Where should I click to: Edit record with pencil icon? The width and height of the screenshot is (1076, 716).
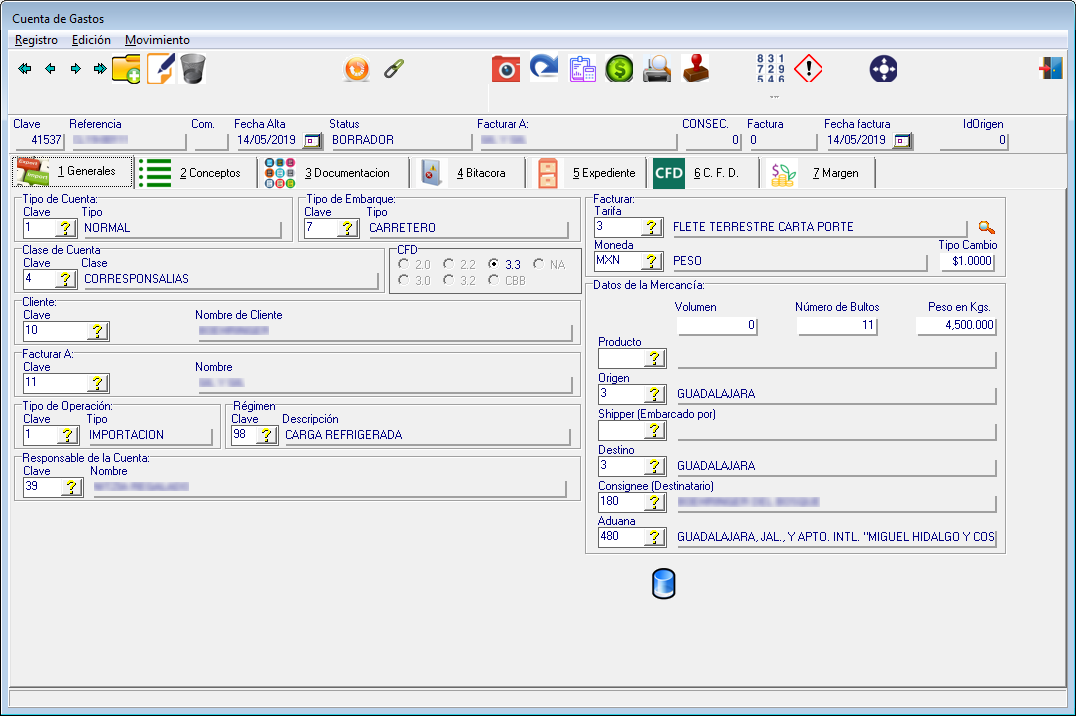coord(161,69)
